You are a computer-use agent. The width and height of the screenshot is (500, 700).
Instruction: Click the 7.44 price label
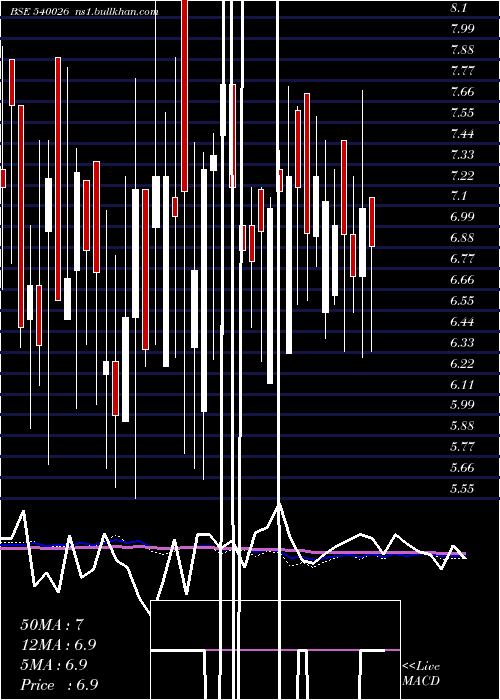tap(462, 133)
